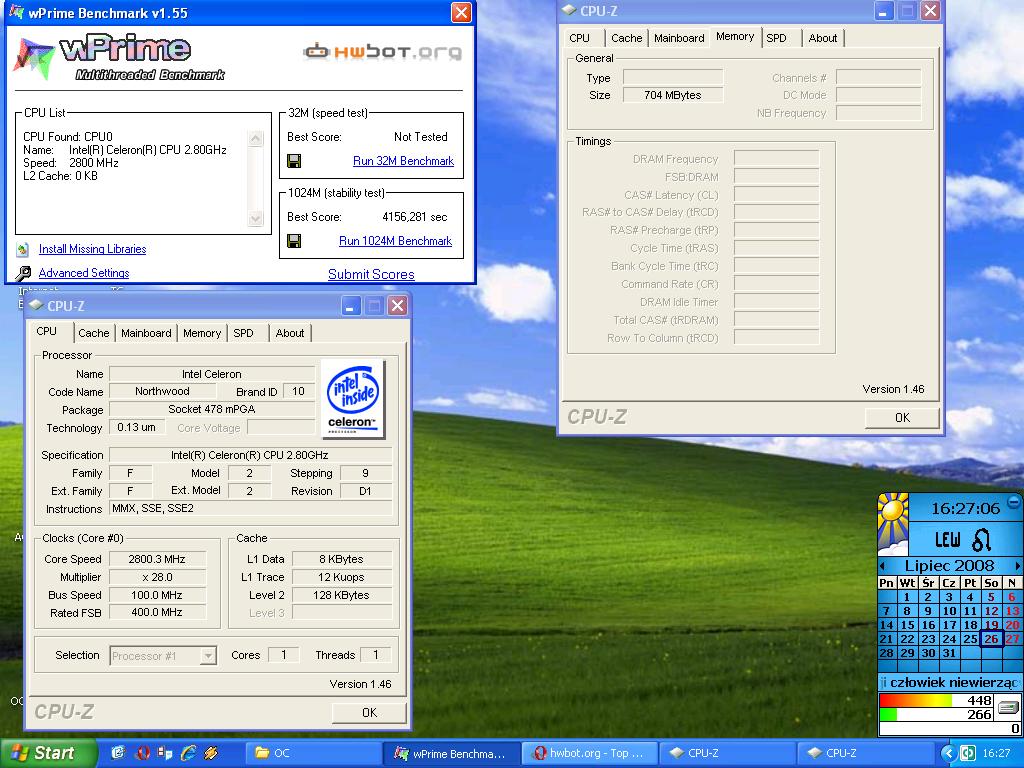Image resolution: width=1024 pixels, height=768 pixels.
Task: Click the Level 2 cache 128 KBytes field
Action: 342,595
